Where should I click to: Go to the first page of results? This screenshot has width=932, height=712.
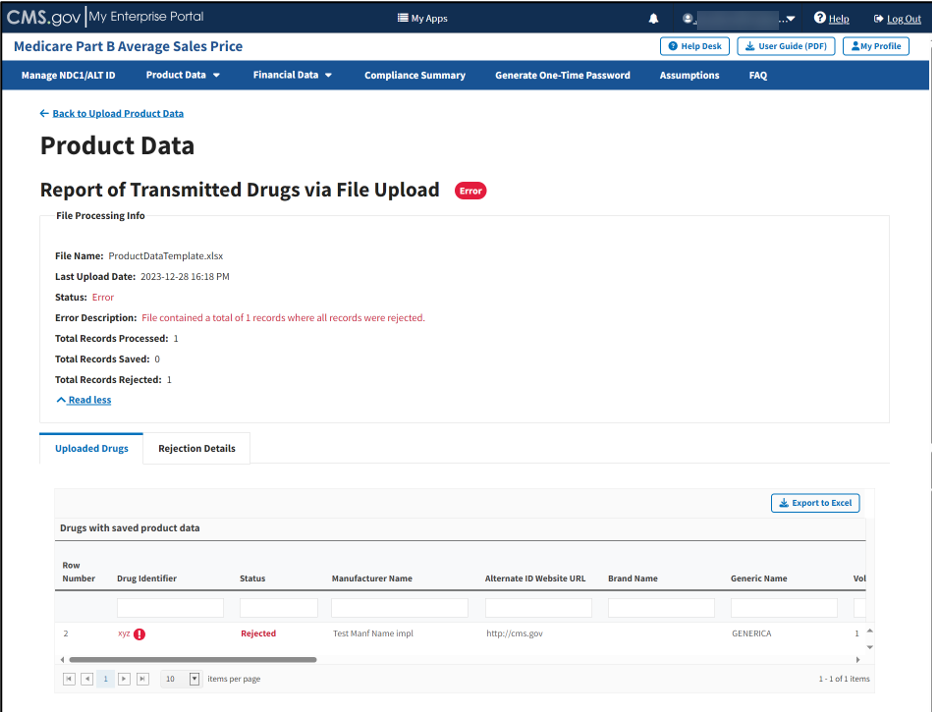click(69, 679)
